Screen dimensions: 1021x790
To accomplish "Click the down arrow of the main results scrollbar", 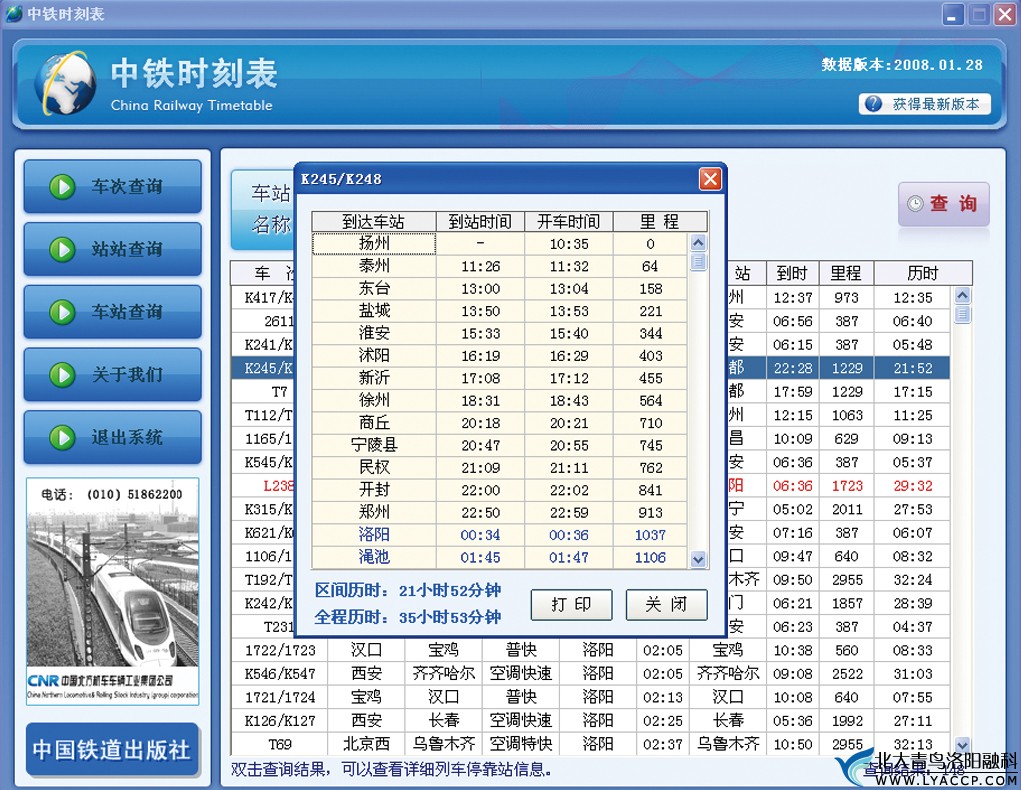I will (x=962, y=744).
